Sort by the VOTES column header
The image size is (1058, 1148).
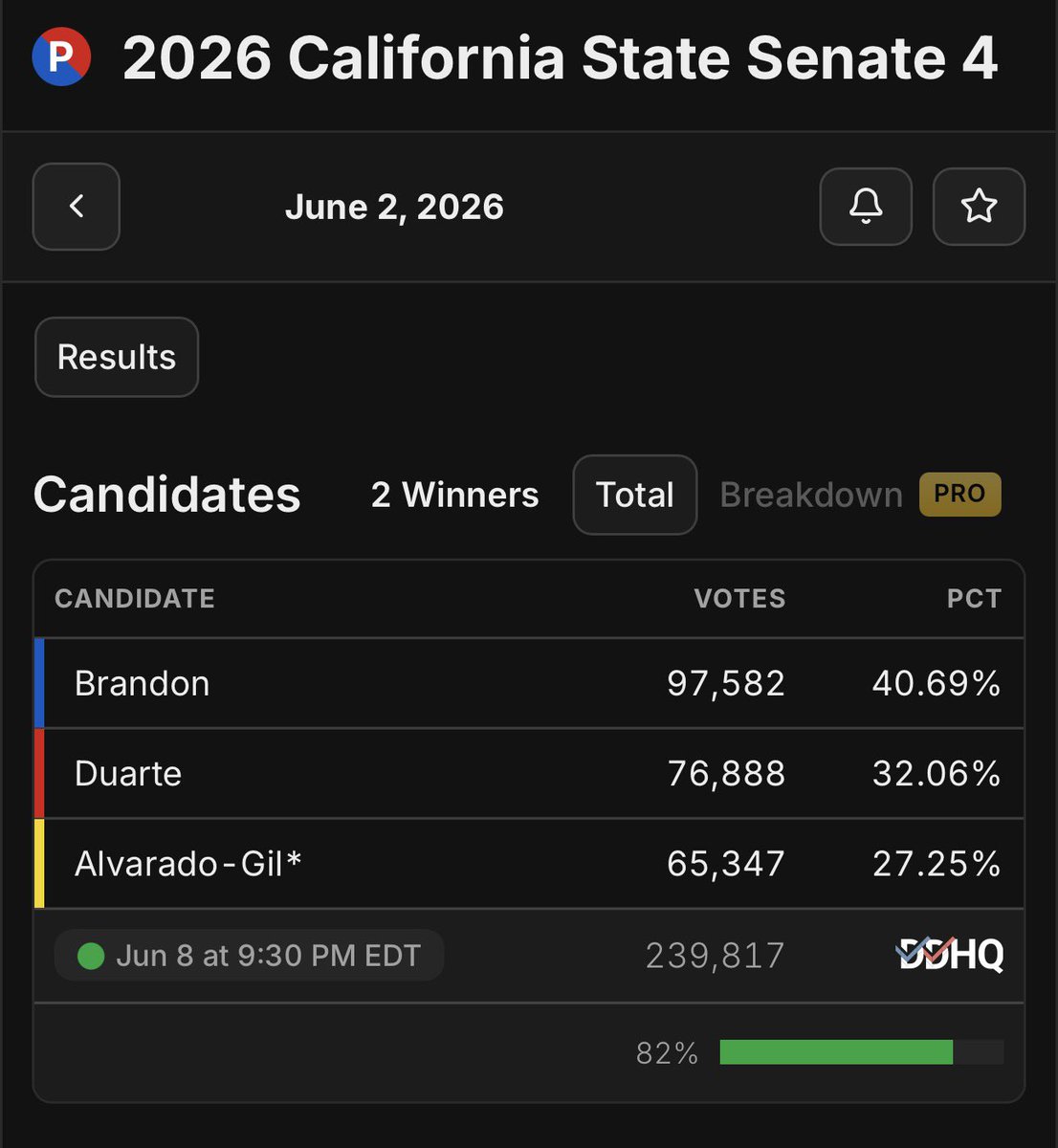(739, 599)
